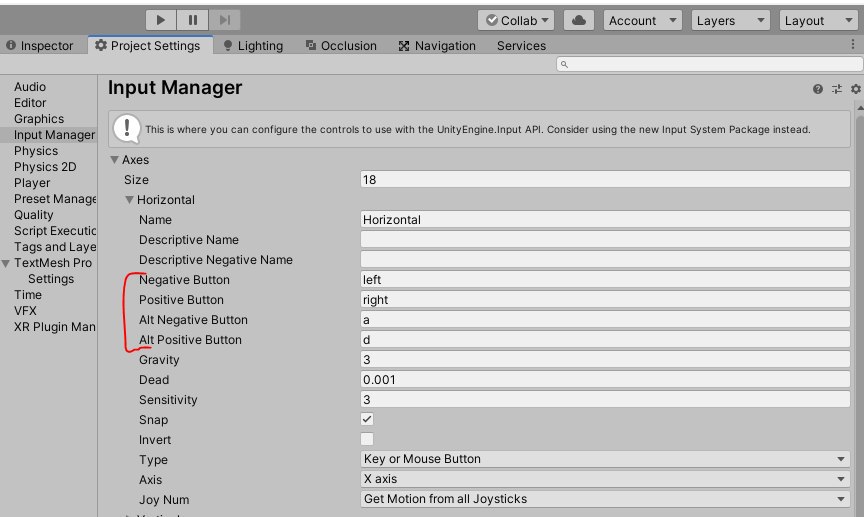864x517 pixels.
Task: Open the Input Manager gear menu
Action: point(856,89)
